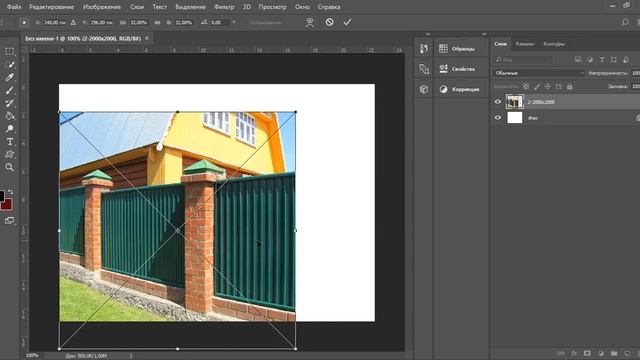Toggle maintain aspect ratio link
640x360 pixels.
[x=157, y=22]
